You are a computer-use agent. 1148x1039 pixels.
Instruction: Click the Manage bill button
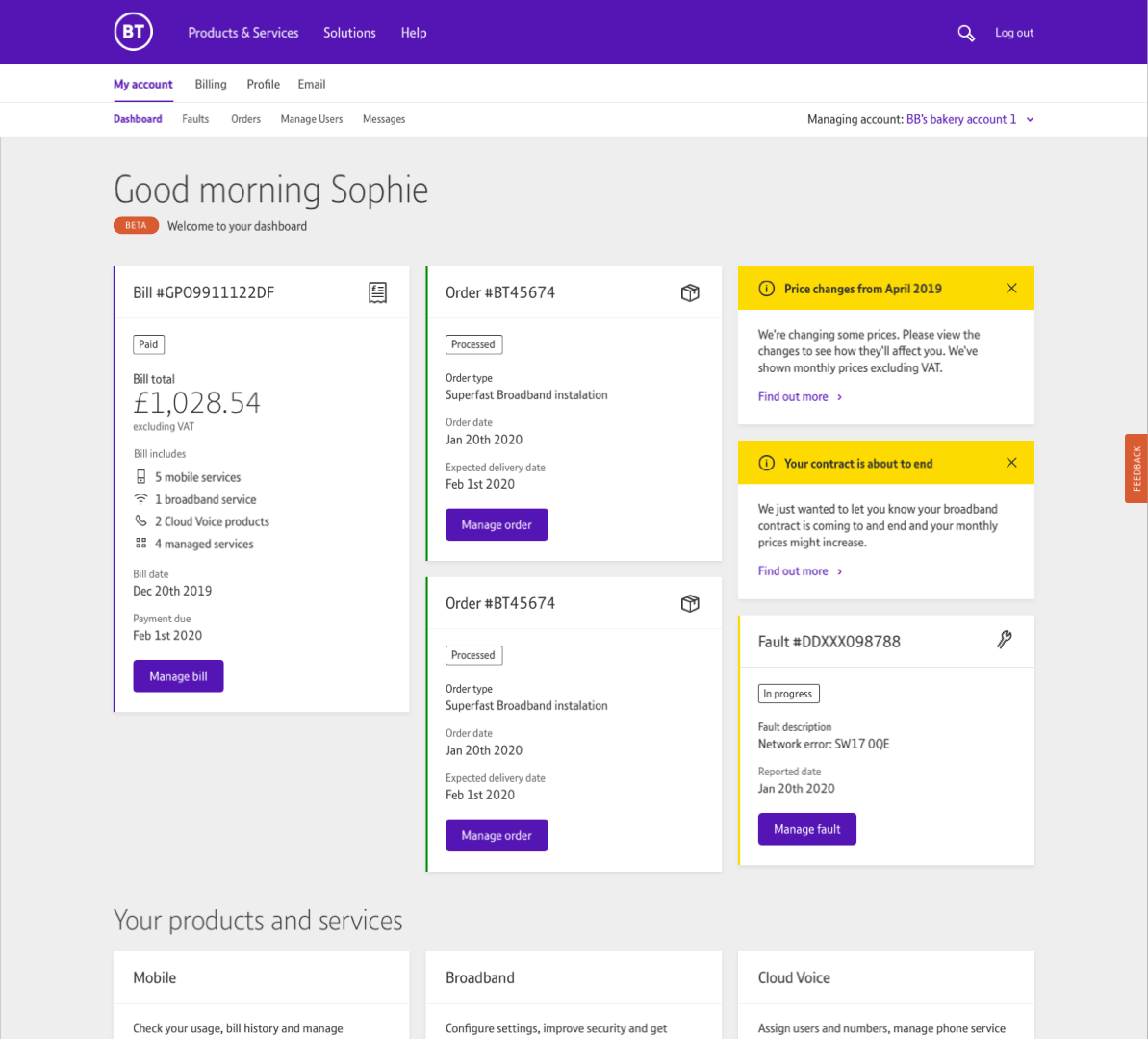178,675
